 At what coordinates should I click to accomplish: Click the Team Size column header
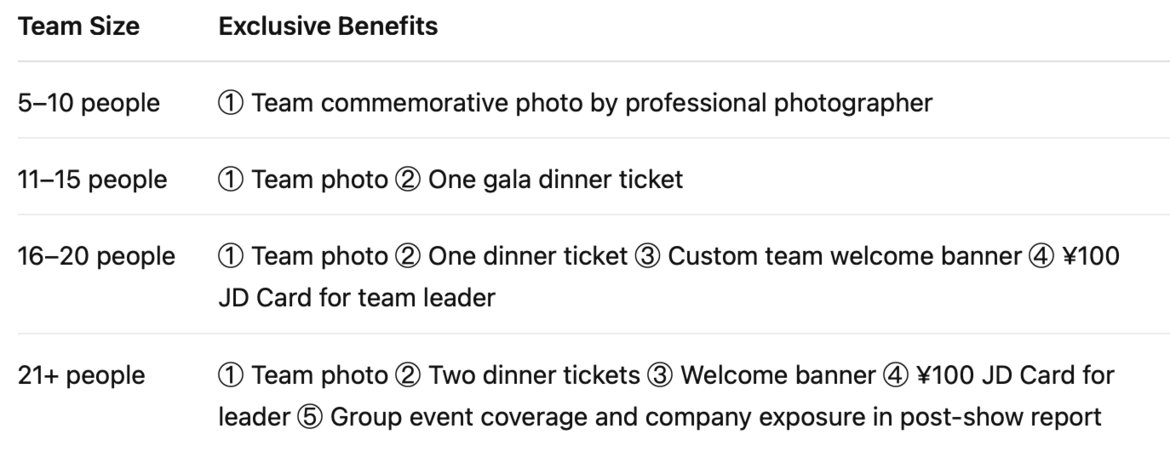78,27
